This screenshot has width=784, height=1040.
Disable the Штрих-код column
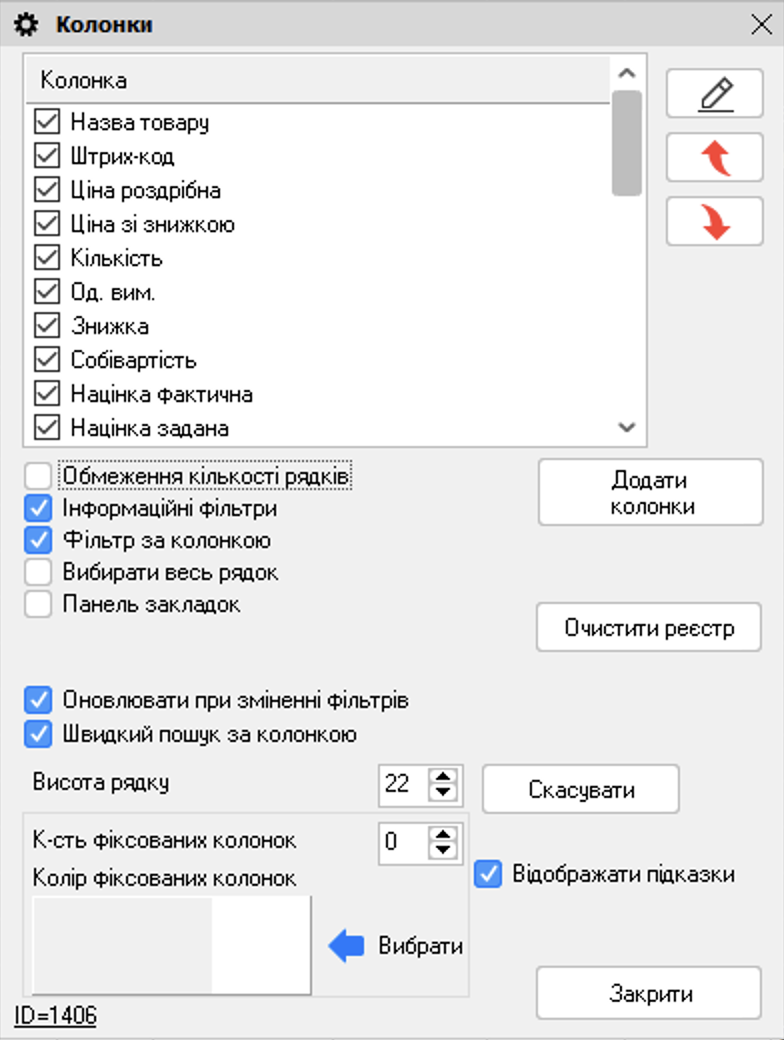tap(46, 155)
